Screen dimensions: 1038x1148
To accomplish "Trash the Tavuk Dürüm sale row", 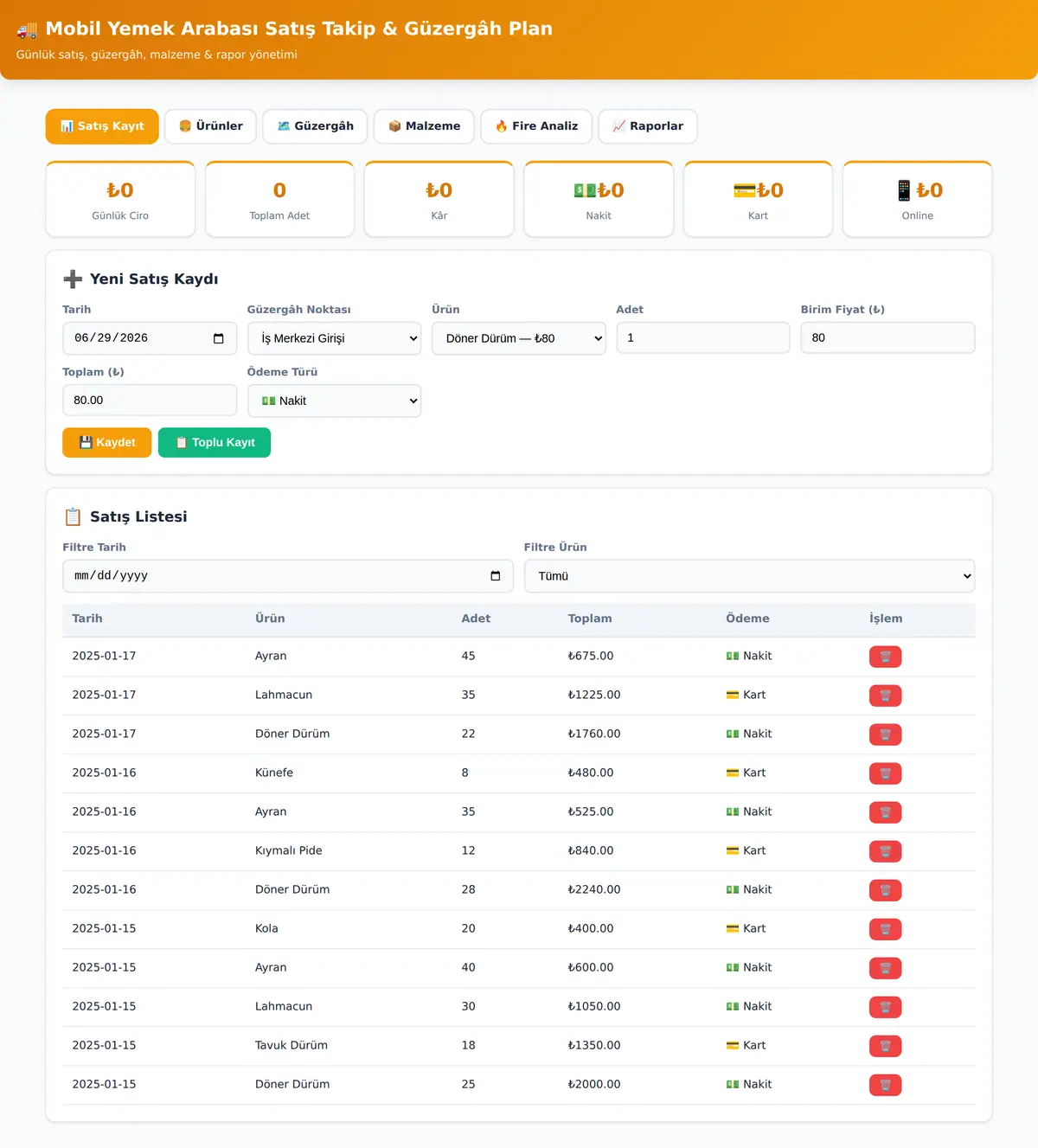I will click(885, 1046).
